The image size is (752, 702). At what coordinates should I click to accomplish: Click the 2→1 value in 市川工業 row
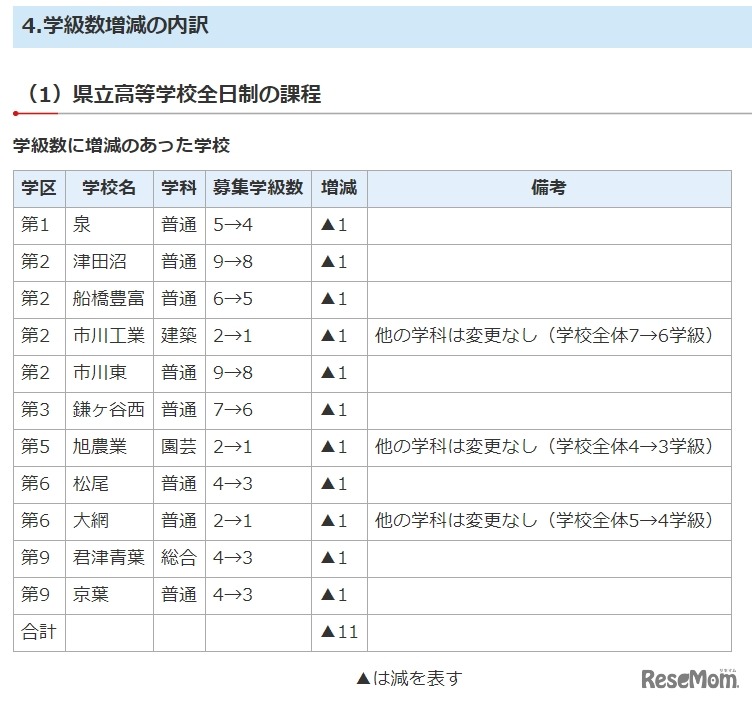233,336
